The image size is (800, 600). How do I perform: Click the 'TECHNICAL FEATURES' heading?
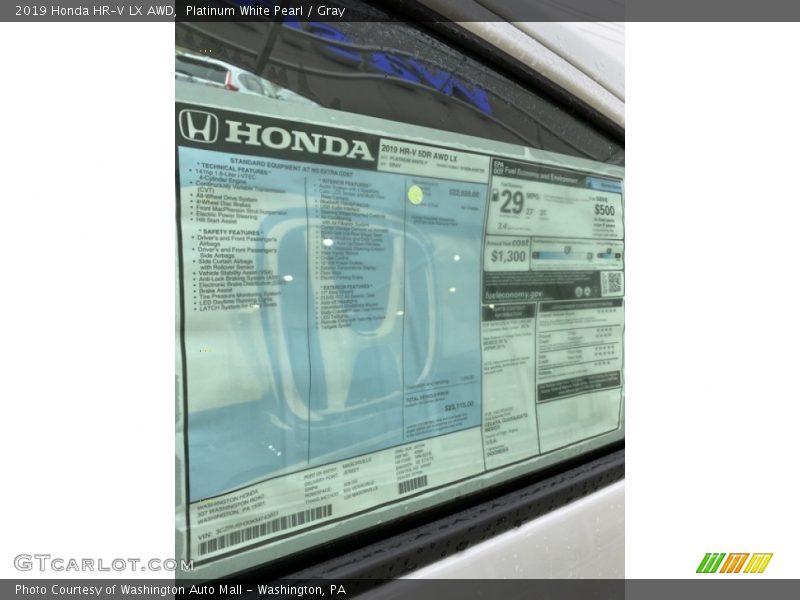(x=234, y=169)
